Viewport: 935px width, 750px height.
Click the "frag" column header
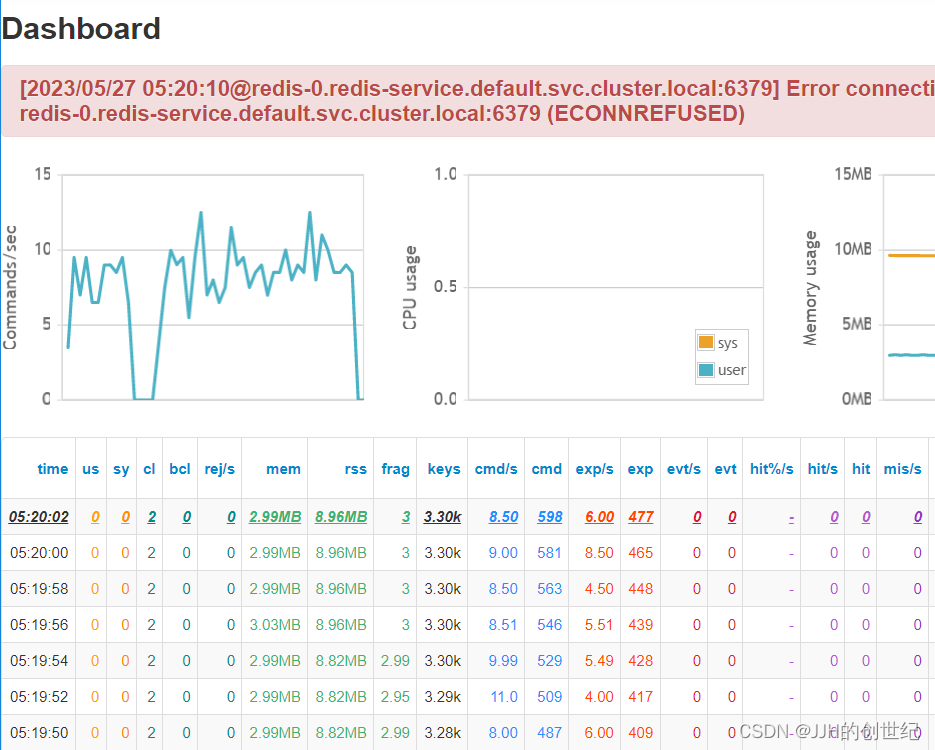pos(395,468)
